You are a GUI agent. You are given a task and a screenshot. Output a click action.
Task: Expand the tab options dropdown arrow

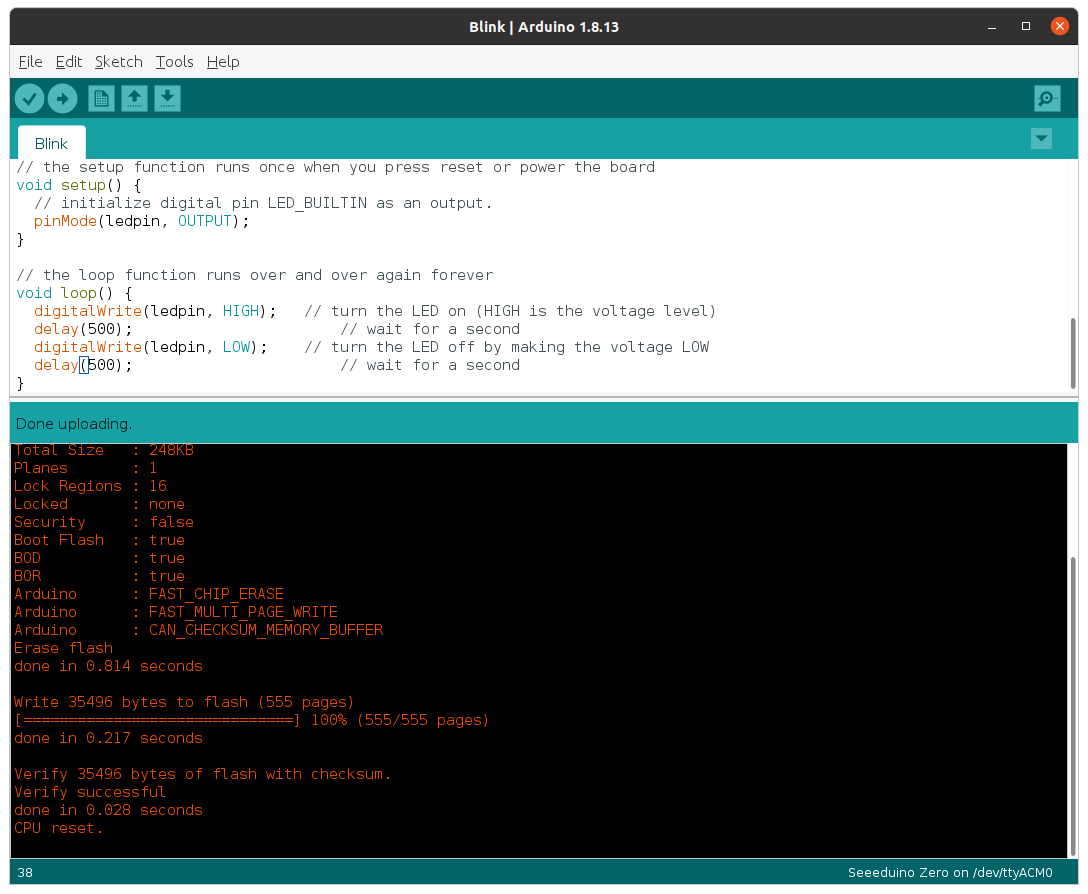tap(1041, 138)
